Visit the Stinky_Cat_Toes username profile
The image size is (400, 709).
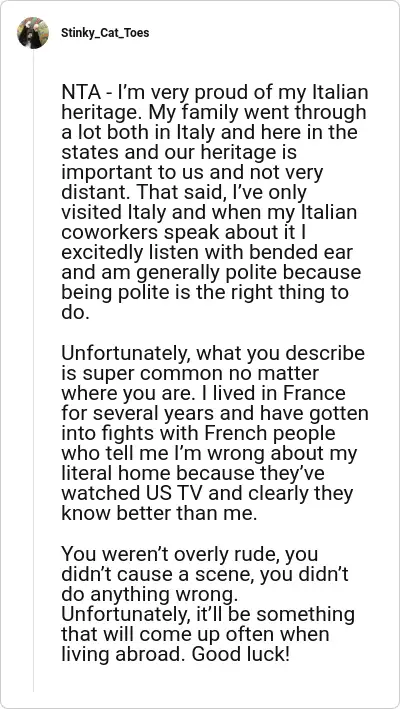(x=105, y=33)
